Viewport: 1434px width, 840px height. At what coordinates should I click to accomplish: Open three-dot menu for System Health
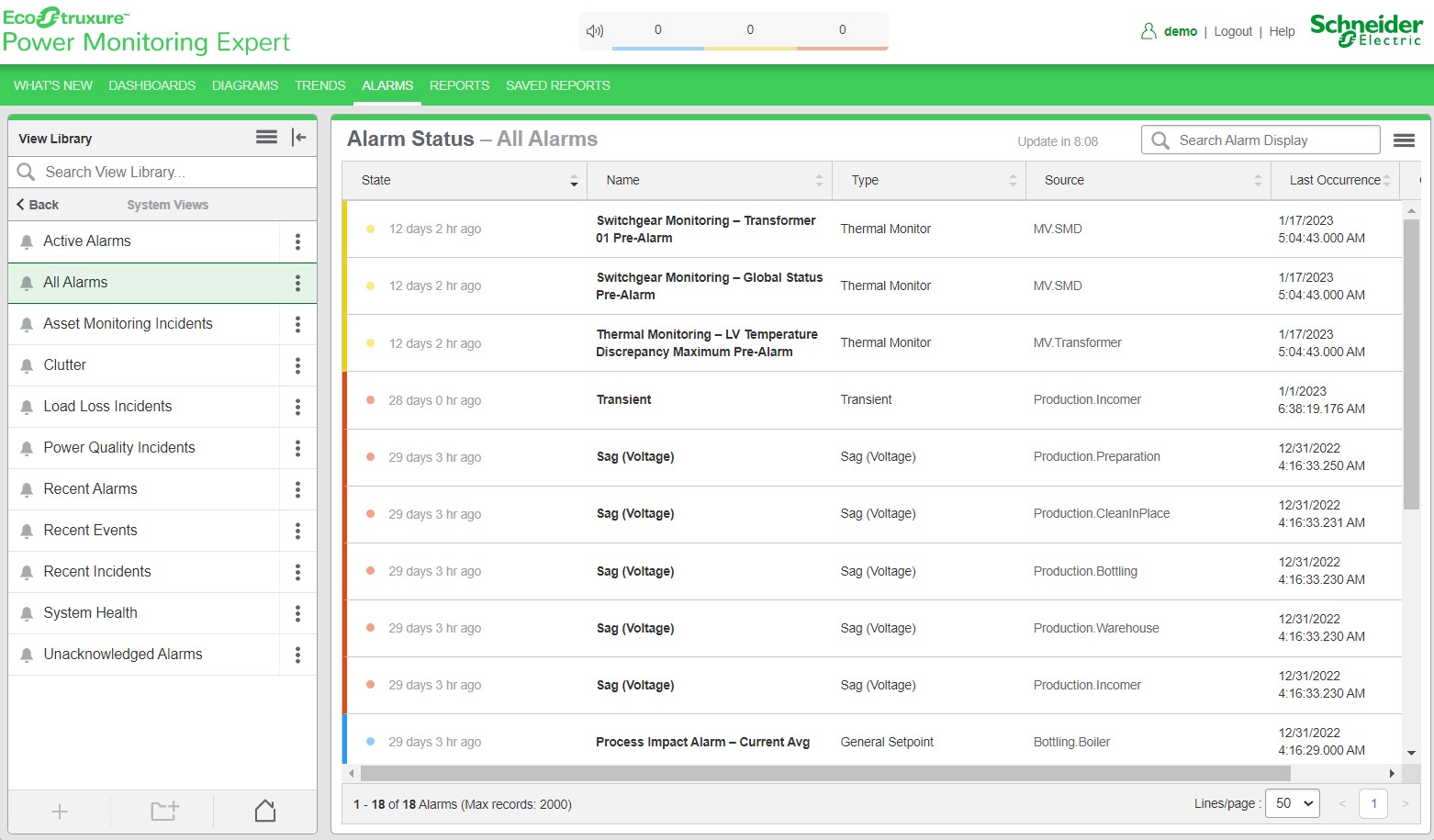[x=297, y=613]
